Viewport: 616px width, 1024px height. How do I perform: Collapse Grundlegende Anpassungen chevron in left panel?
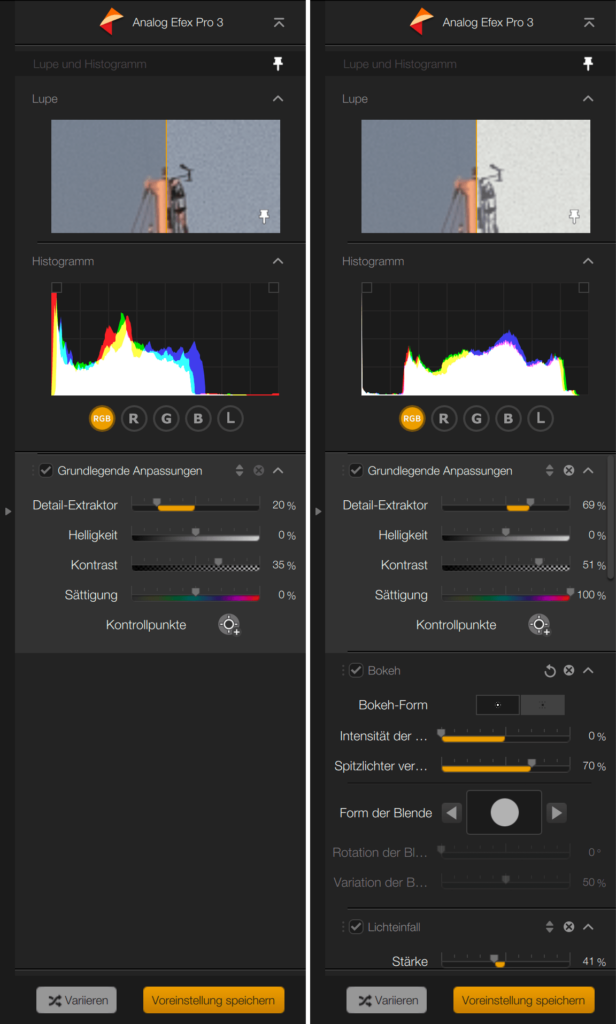(x=278, y=470)
